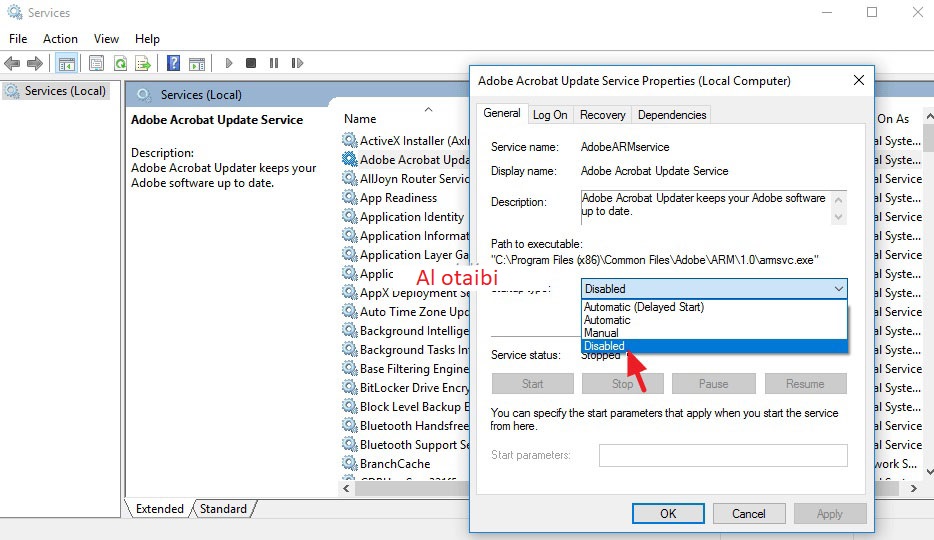
Task: Choose Automatic startup type option
Action: click(x=714, y=320)
